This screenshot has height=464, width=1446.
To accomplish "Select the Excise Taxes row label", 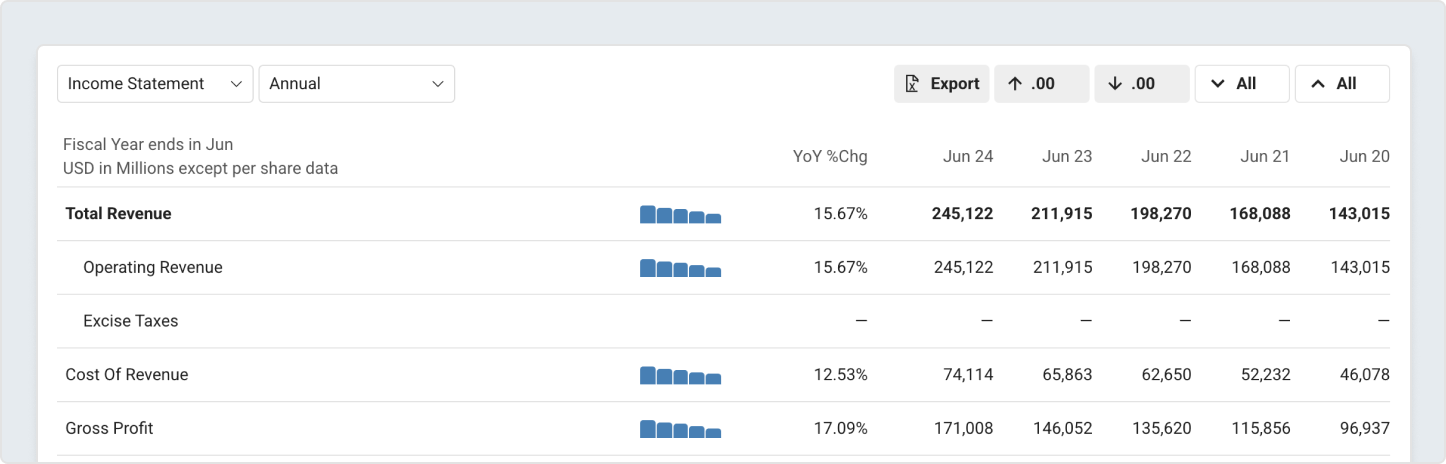I will (x=131, y=322).
